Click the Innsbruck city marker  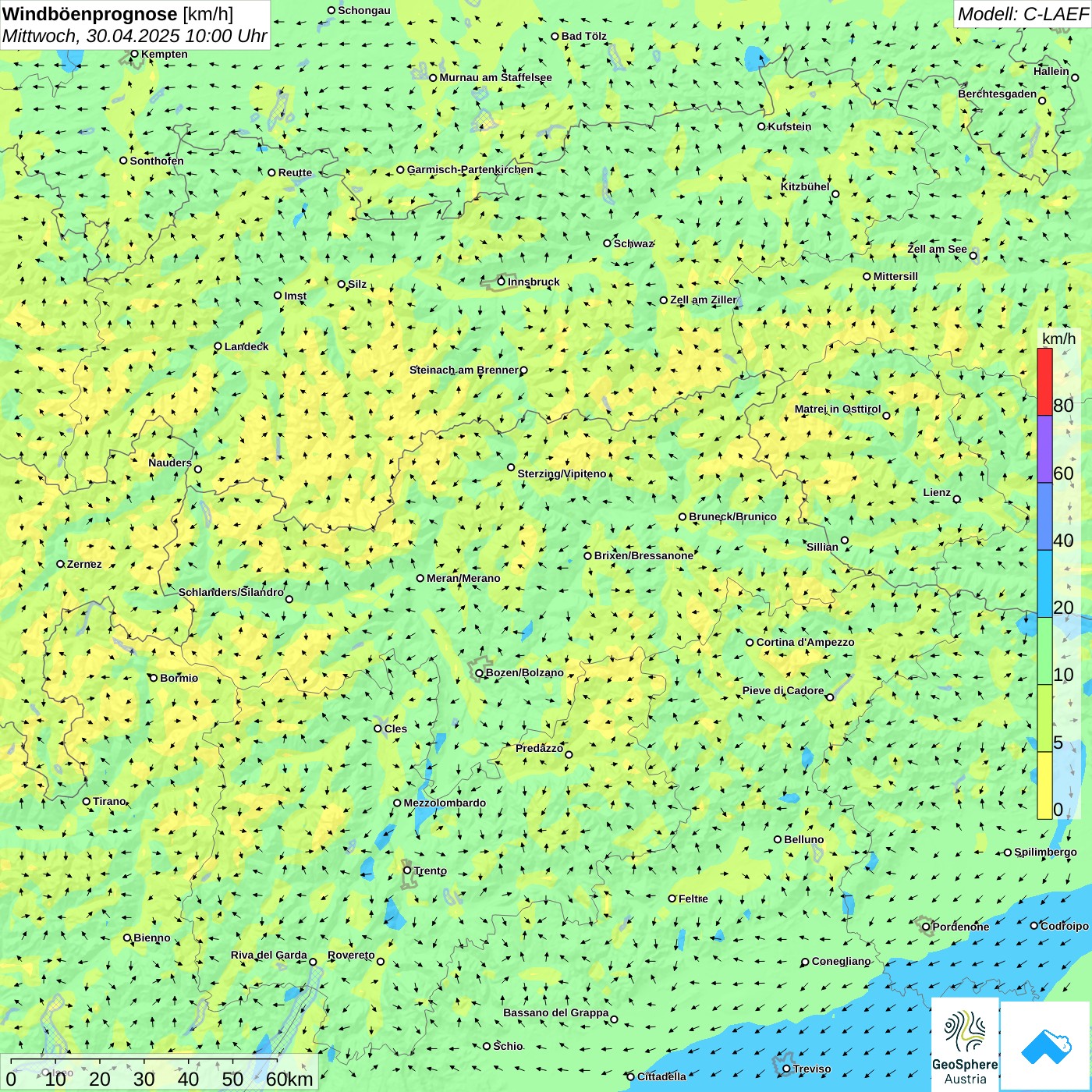tap(502, 282)
